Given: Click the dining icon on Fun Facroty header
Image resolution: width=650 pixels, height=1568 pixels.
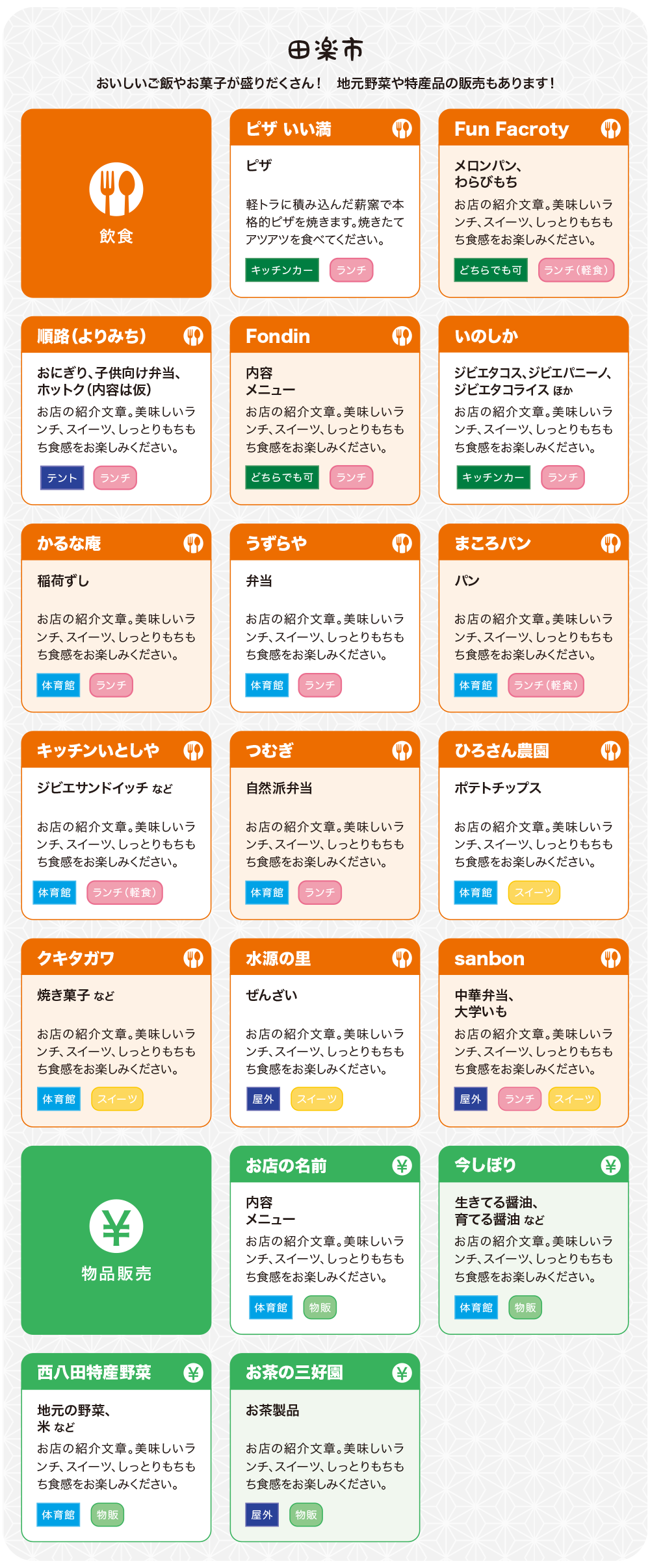Looking at the screenshot, I should point(610,129).
